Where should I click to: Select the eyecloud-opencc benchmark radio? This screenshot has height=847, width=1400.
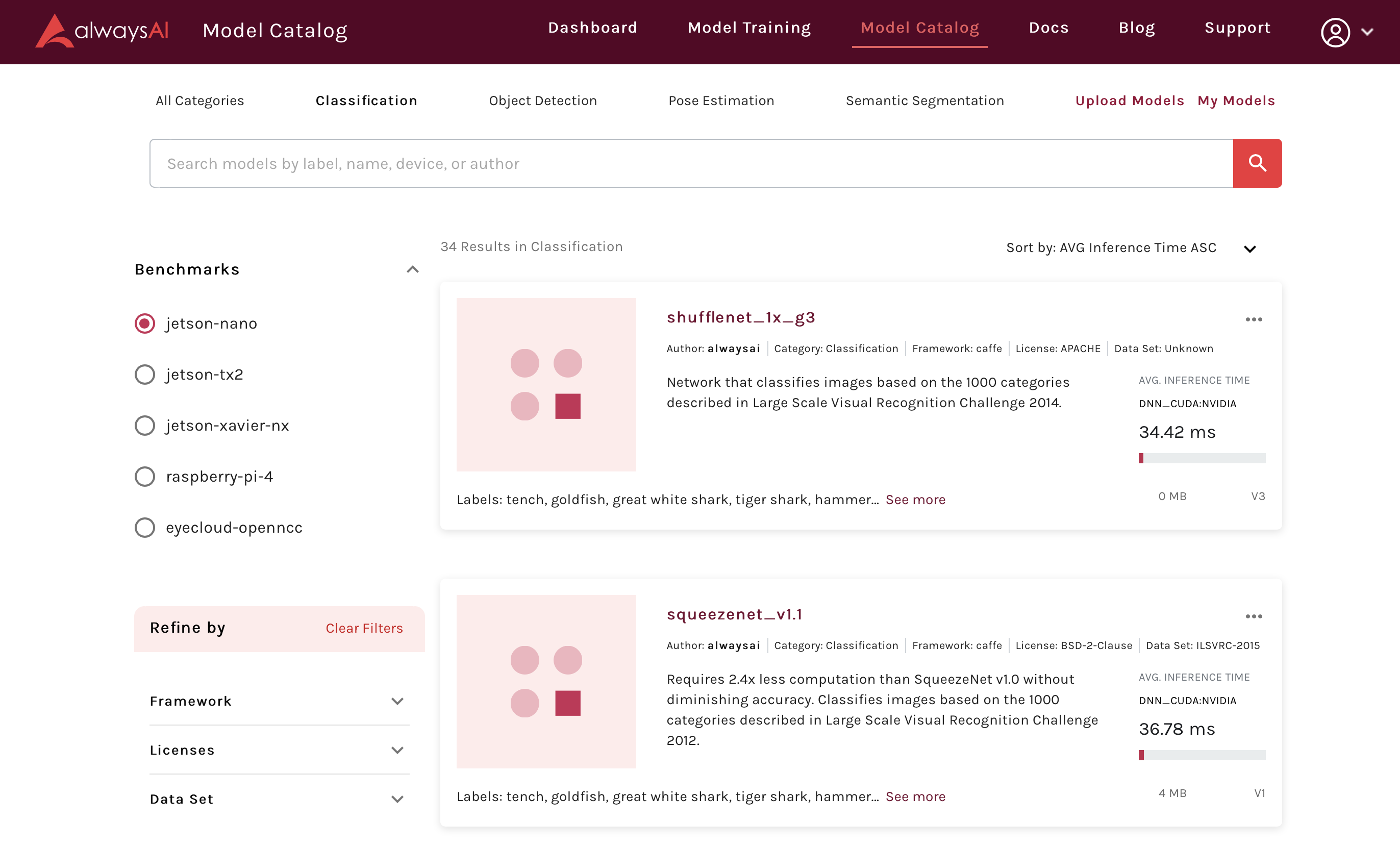pos(145,527)
